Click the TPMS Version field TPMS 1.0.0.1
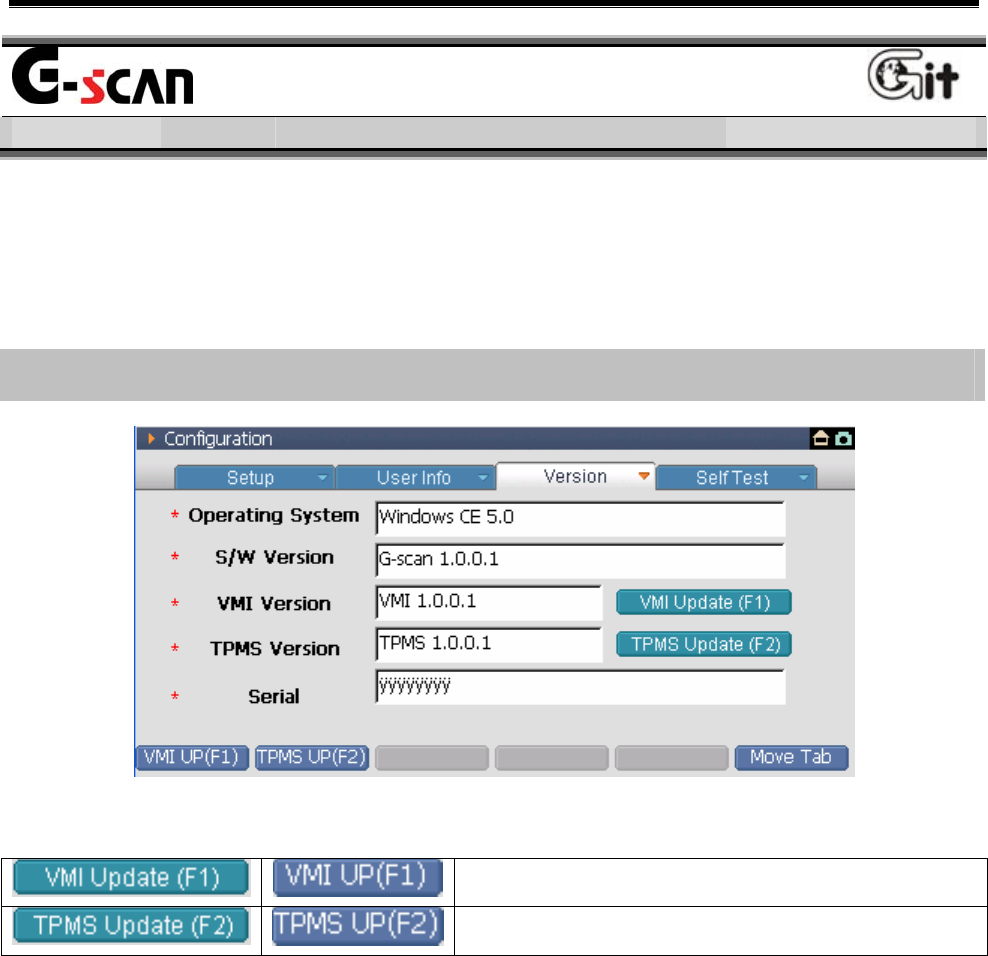988x956 pixels. pyautogui.click(x=489, y=645)
